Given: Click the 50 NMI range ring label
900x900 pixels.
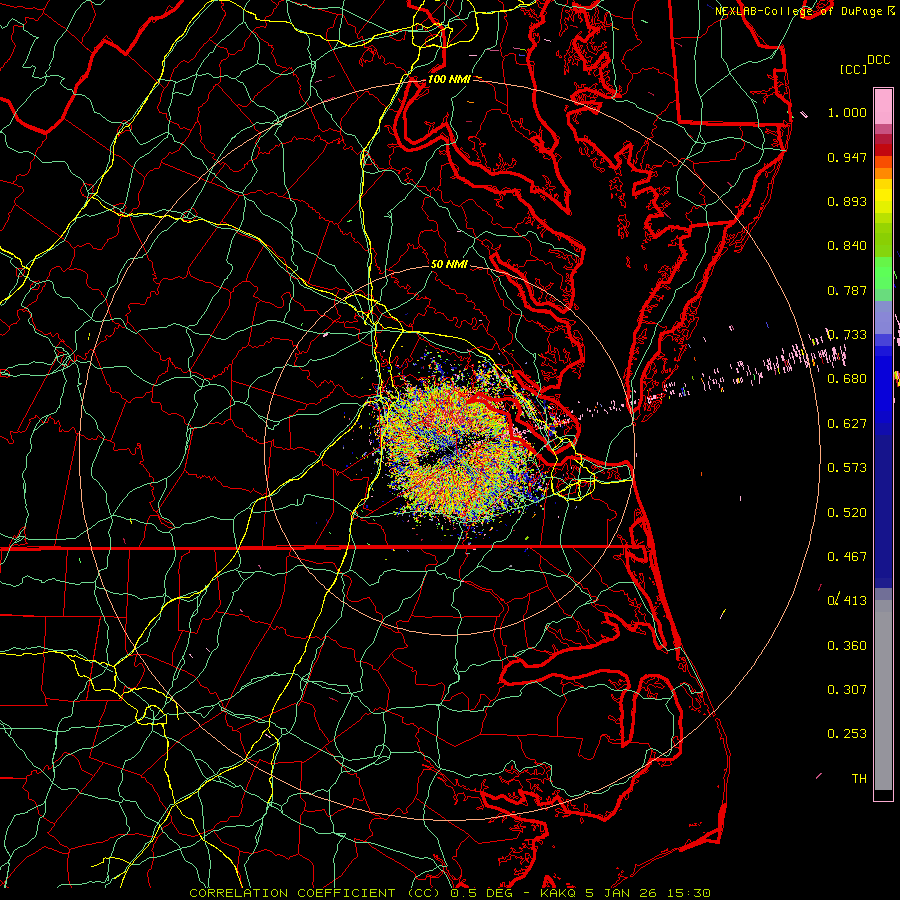Looking at the screenshot, I should coord(449,265).
